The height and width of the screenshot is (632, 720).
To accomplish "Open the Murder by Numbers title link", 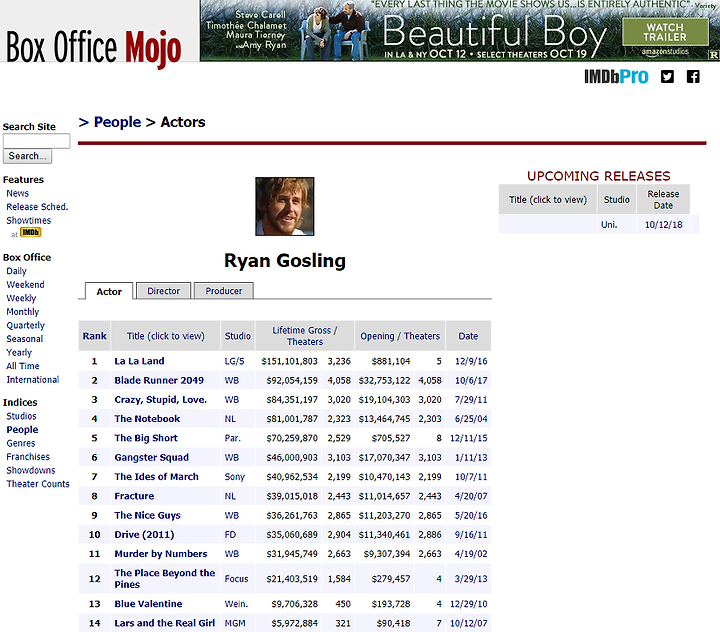I will 161,554.
